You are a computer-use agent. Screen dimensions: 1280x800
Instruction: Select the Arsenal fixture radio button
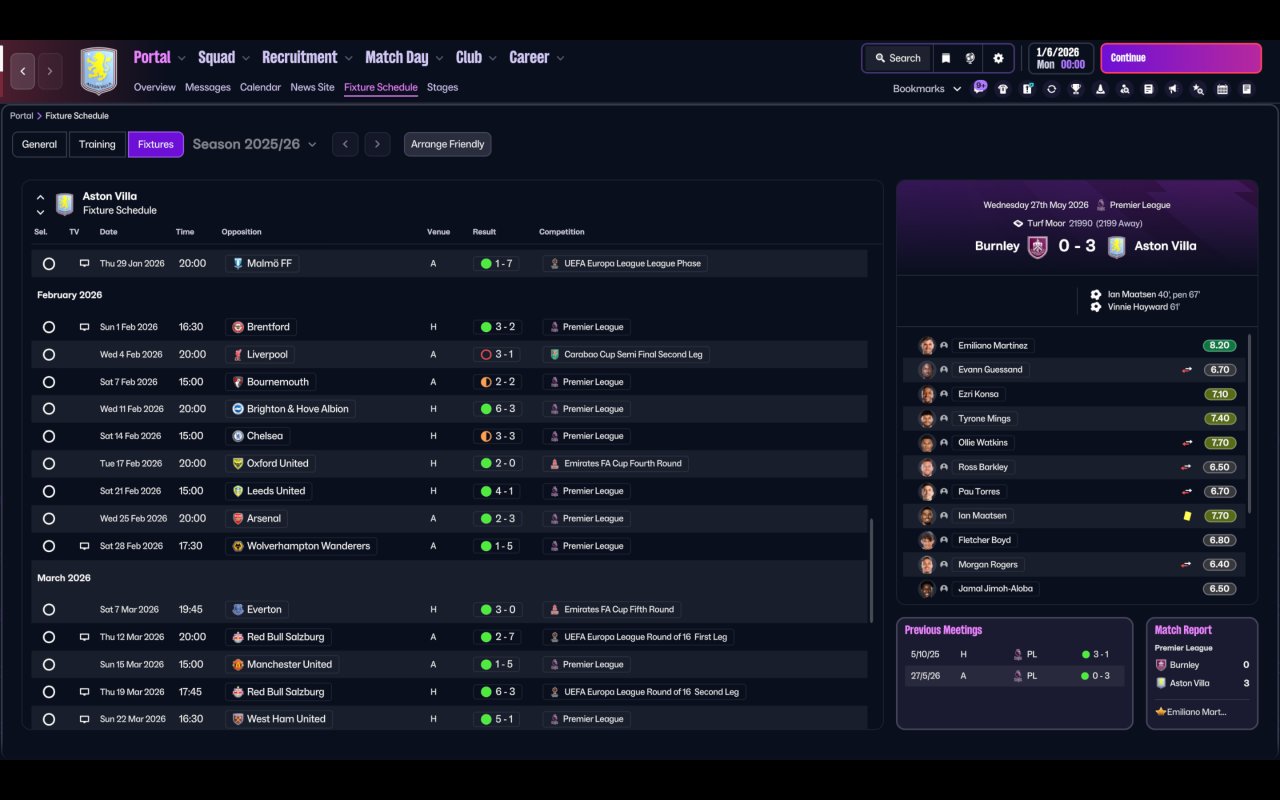click(x=49, y=518)
